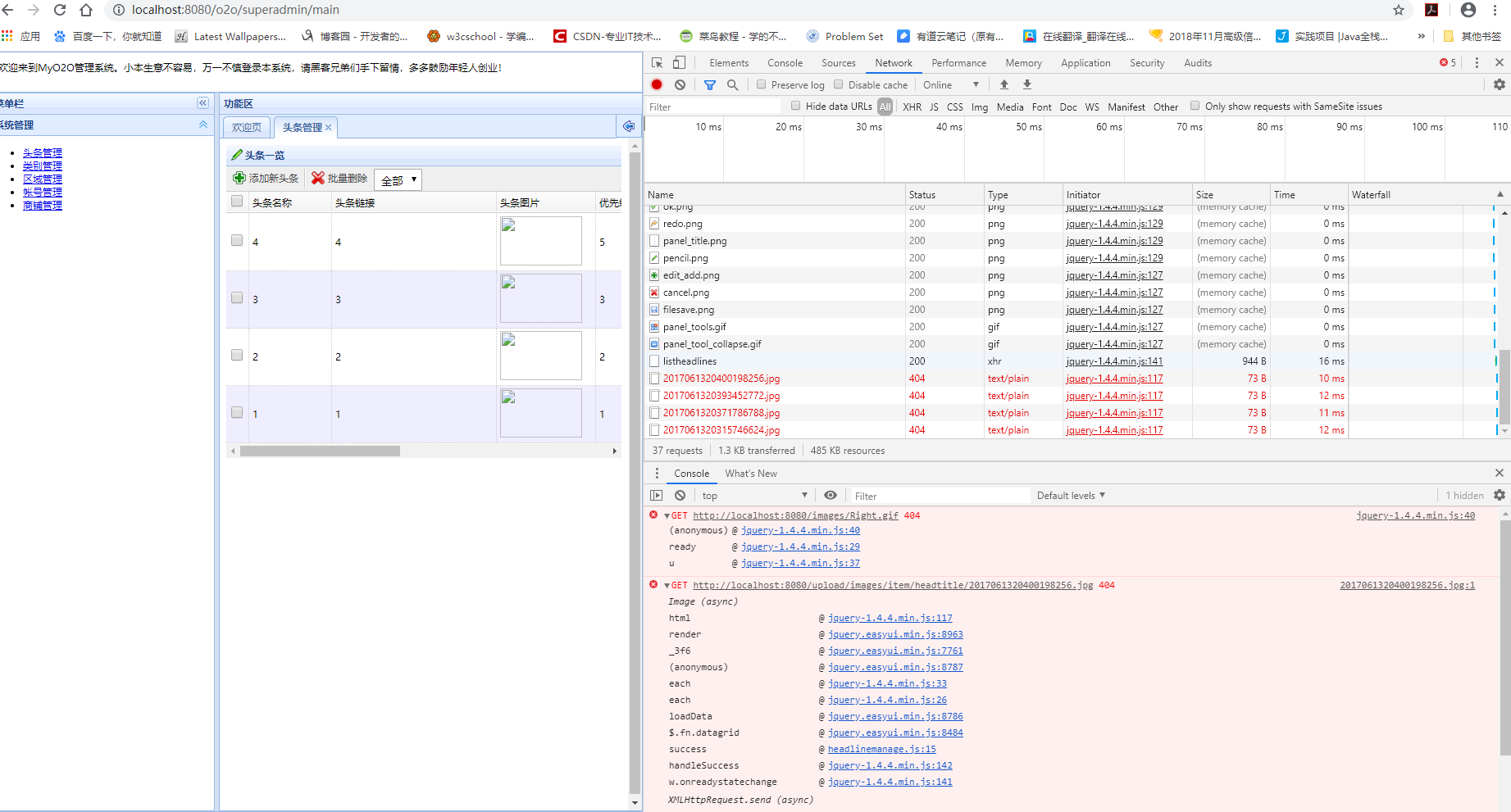Open DevTools three-dot customize menu

[x=1477, y=62]
